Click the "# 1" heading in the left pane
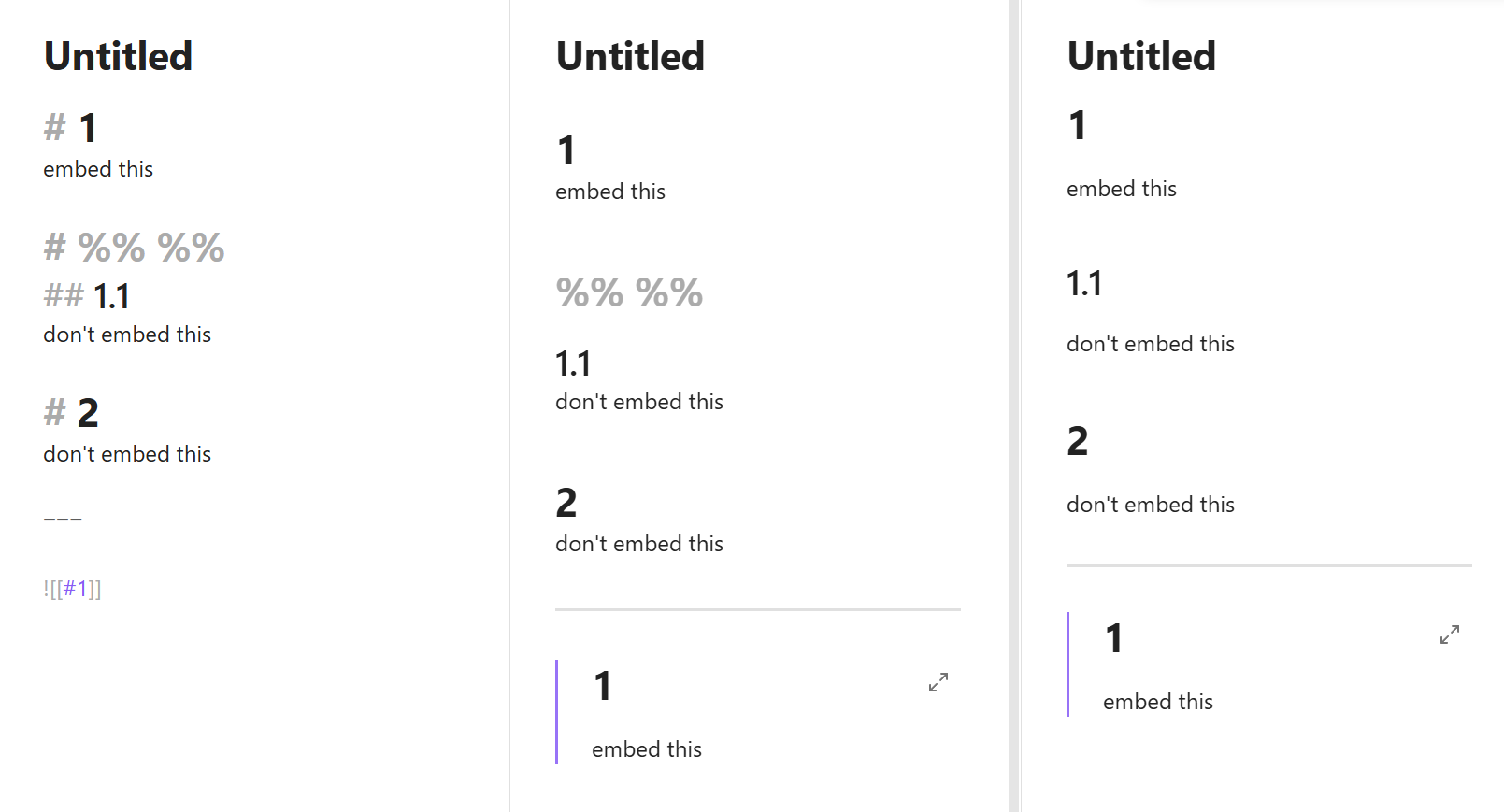Viewport: 1504px width, 812px height. 71,128
